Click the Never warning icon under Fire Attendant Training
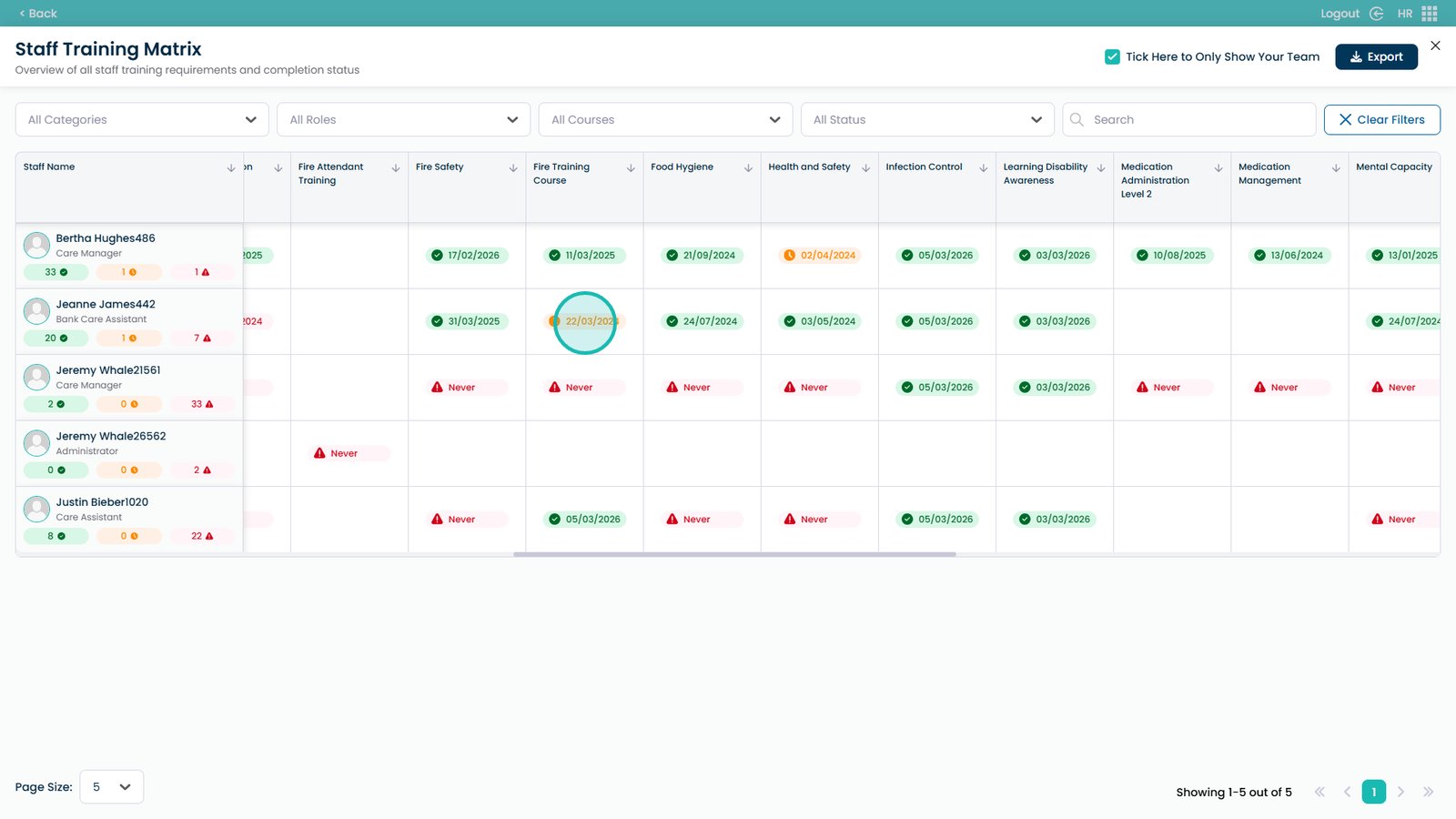Screen dimensions: 1456x819 pos(319,453)
